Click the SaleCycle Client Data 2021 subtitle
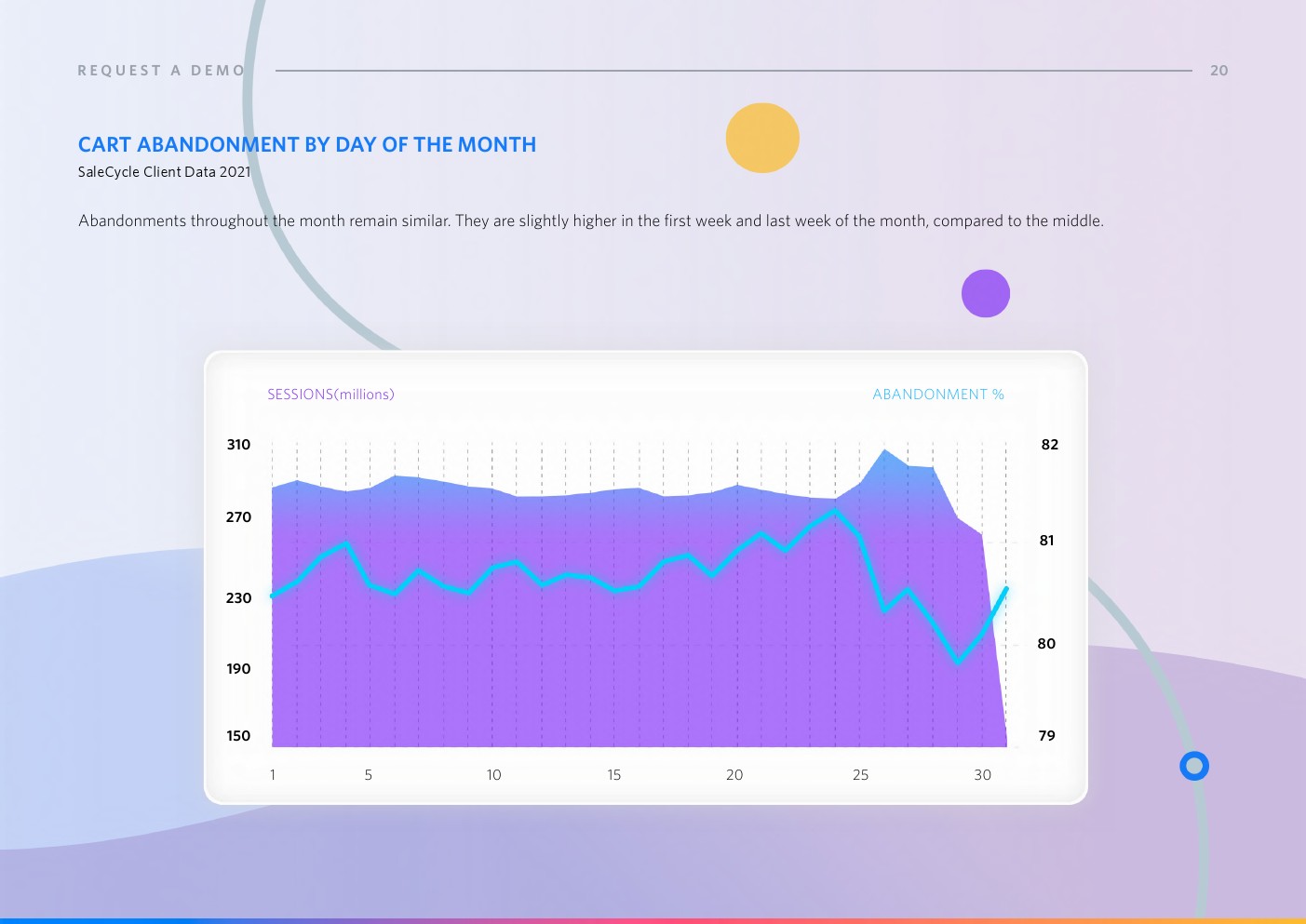 [x=164, y=171]
